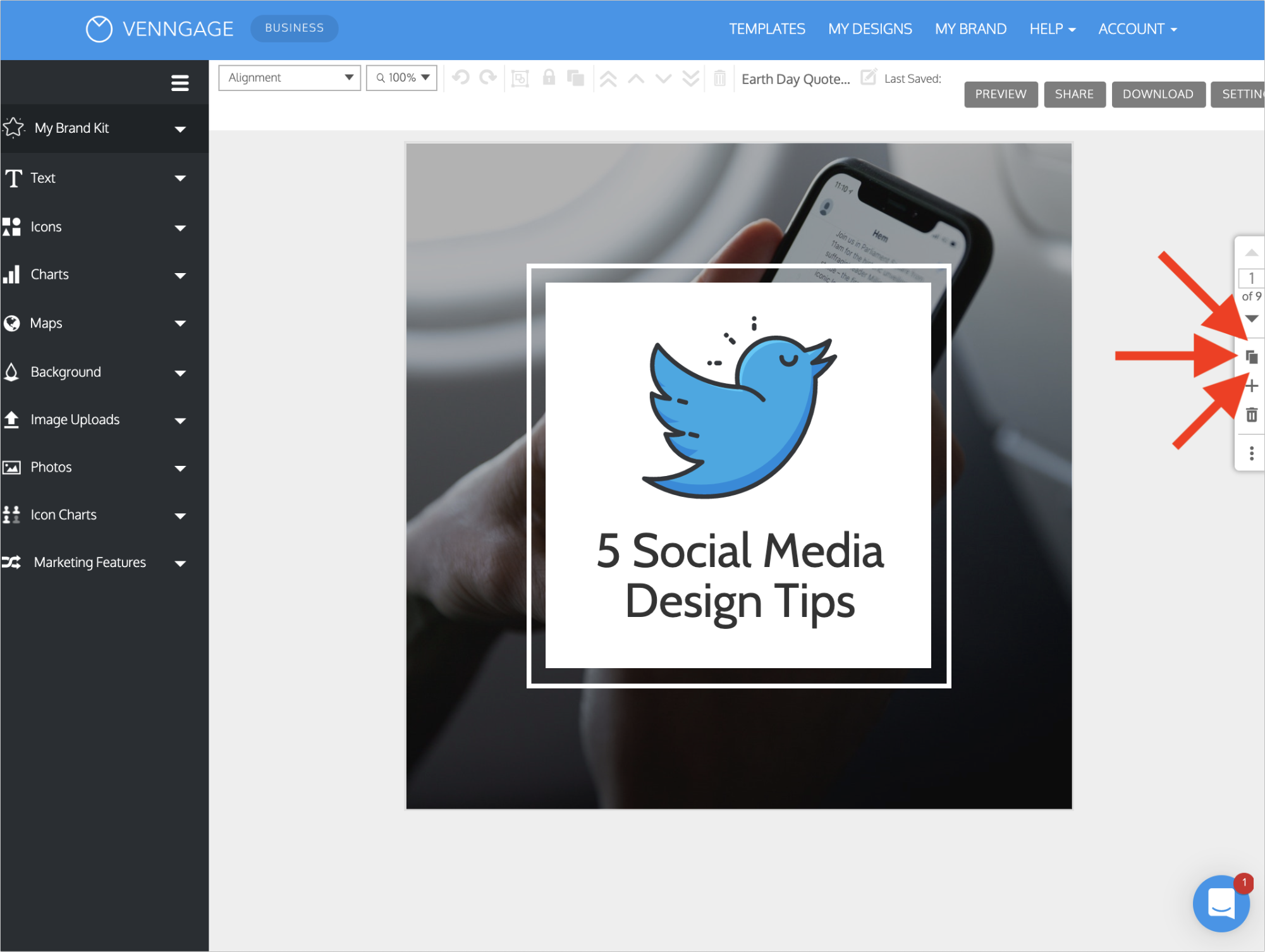Expand the Photos panel arrow

[x=180, y=468]
